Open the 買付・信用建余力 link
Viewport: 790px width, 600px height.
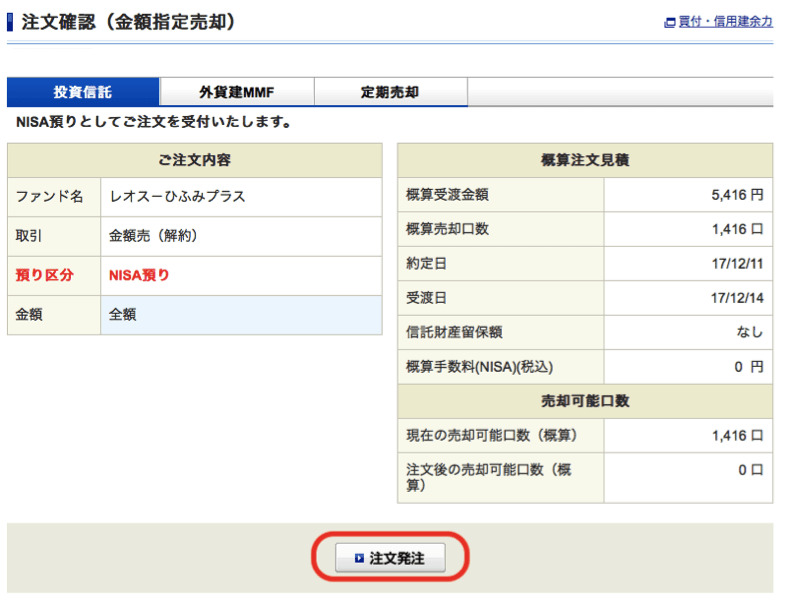click(x=725, y=22)
